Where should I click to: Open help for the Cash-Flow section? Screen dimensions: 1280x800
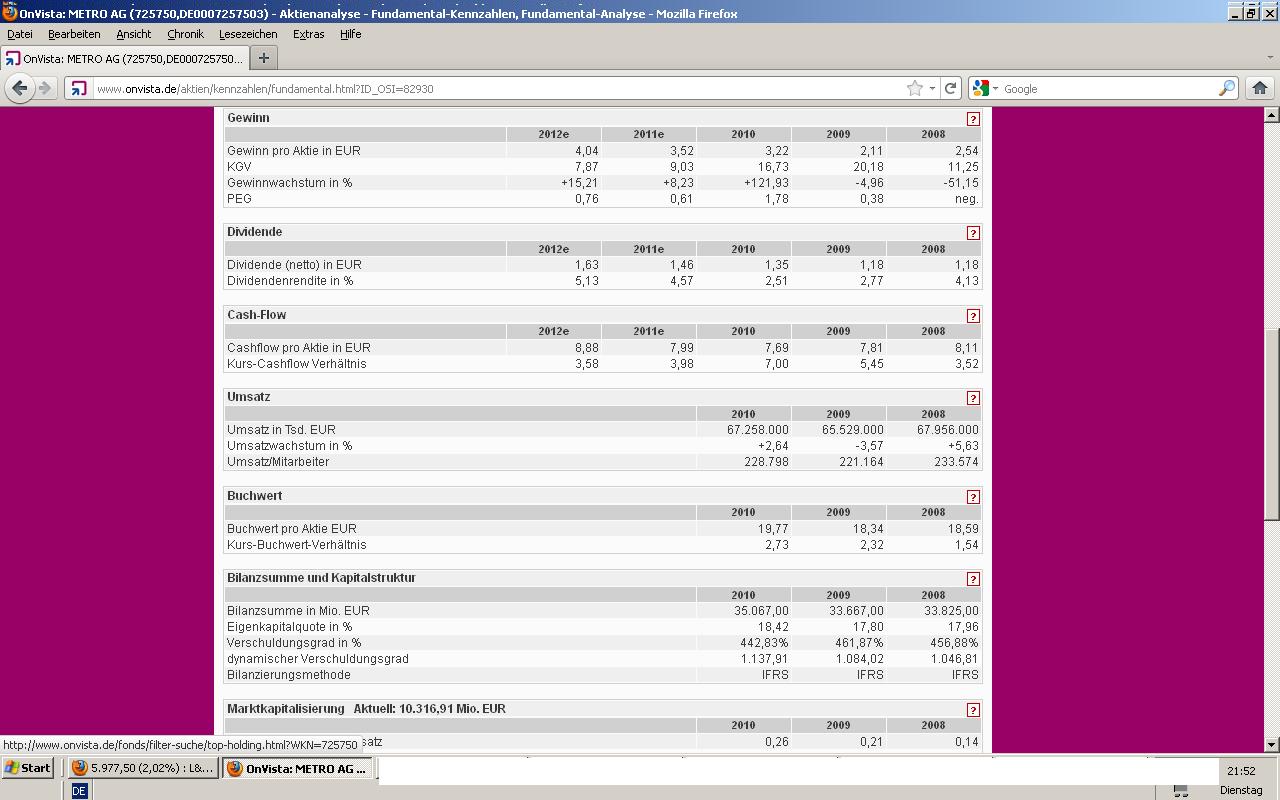click(x=972, y=316)
